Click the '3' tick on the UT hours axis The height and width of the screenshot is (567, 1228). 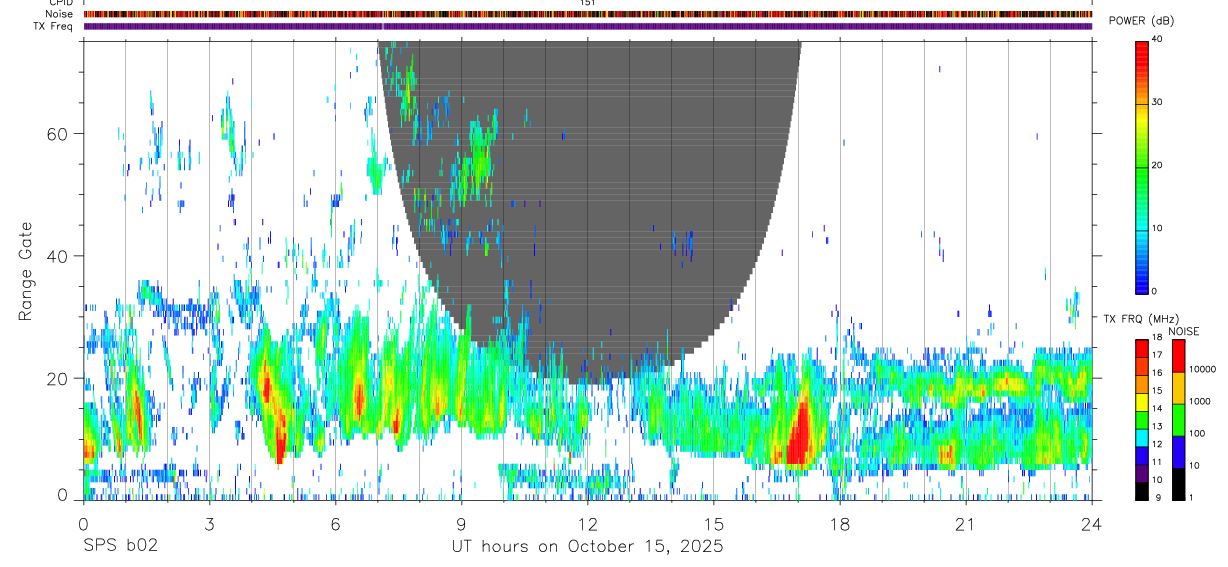209,523
